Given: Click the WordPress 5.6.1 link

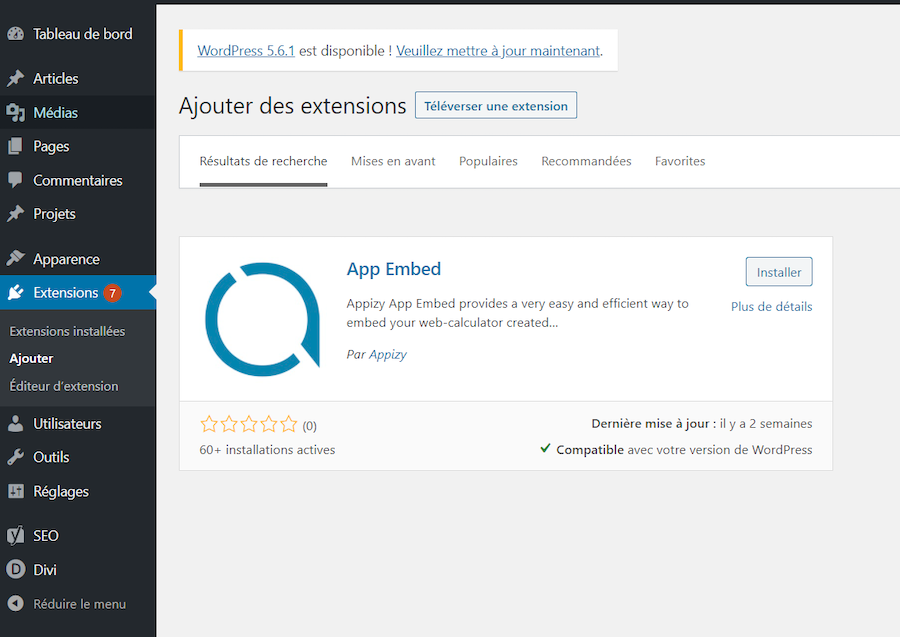Looking at the screenshot, I should pos(246,51).
